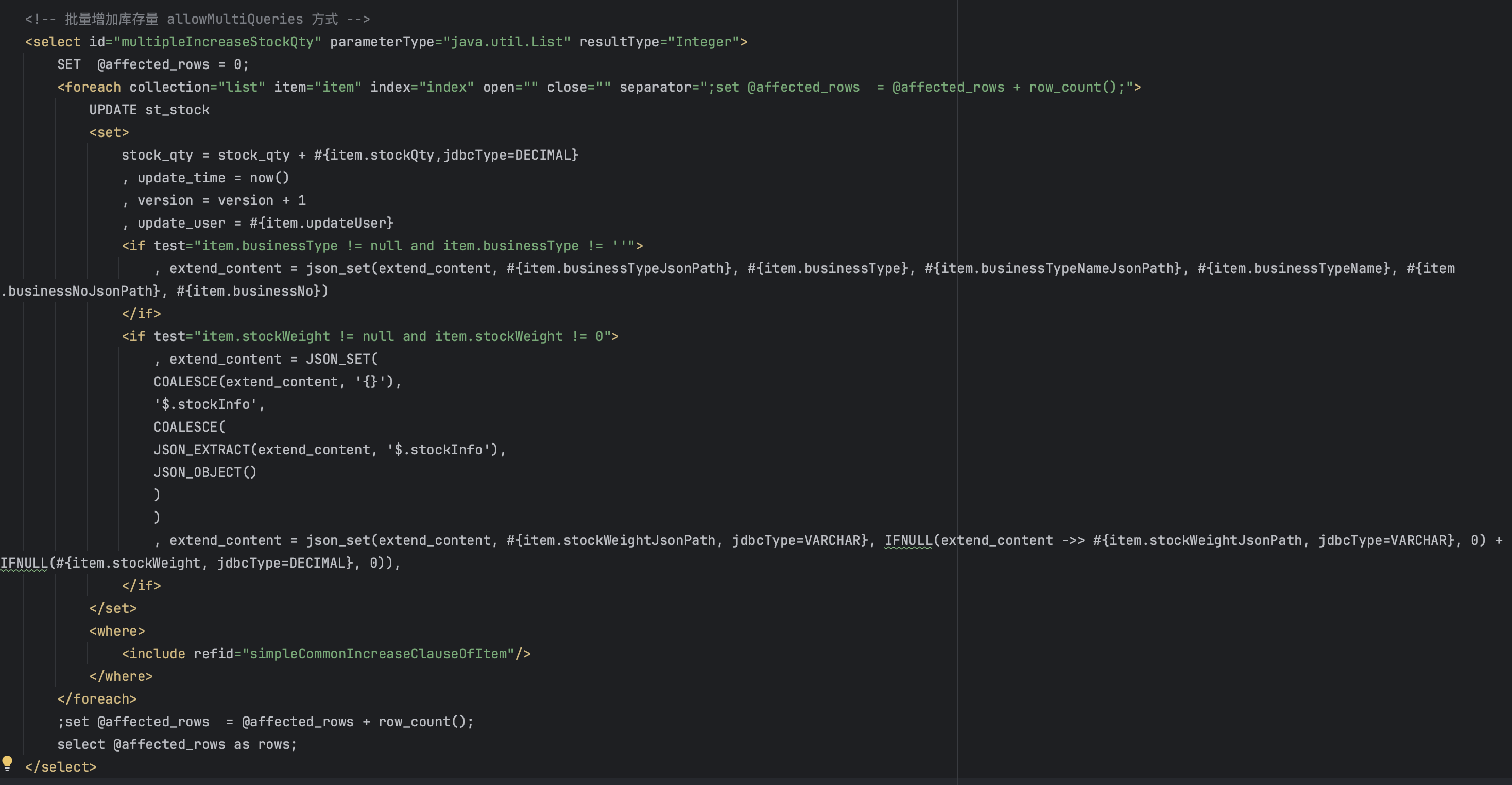Screen dimensions: 1512x785
Task: Click the yellow lightbulb intention icon
Action: tap(7, 763)
